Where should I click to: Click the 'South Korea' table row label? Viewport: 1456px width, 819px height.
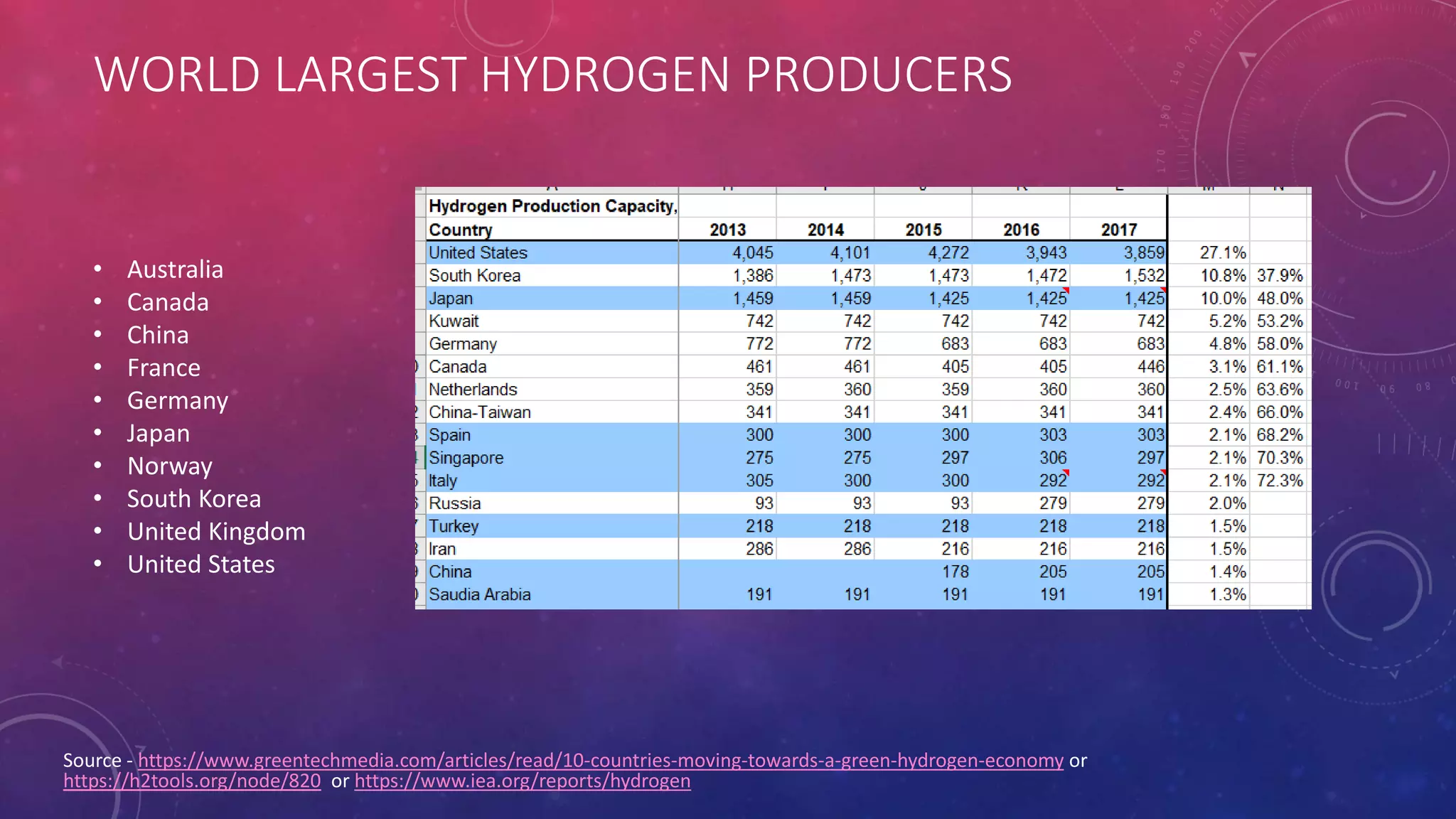pyautogui.click(x=474, y=276)
